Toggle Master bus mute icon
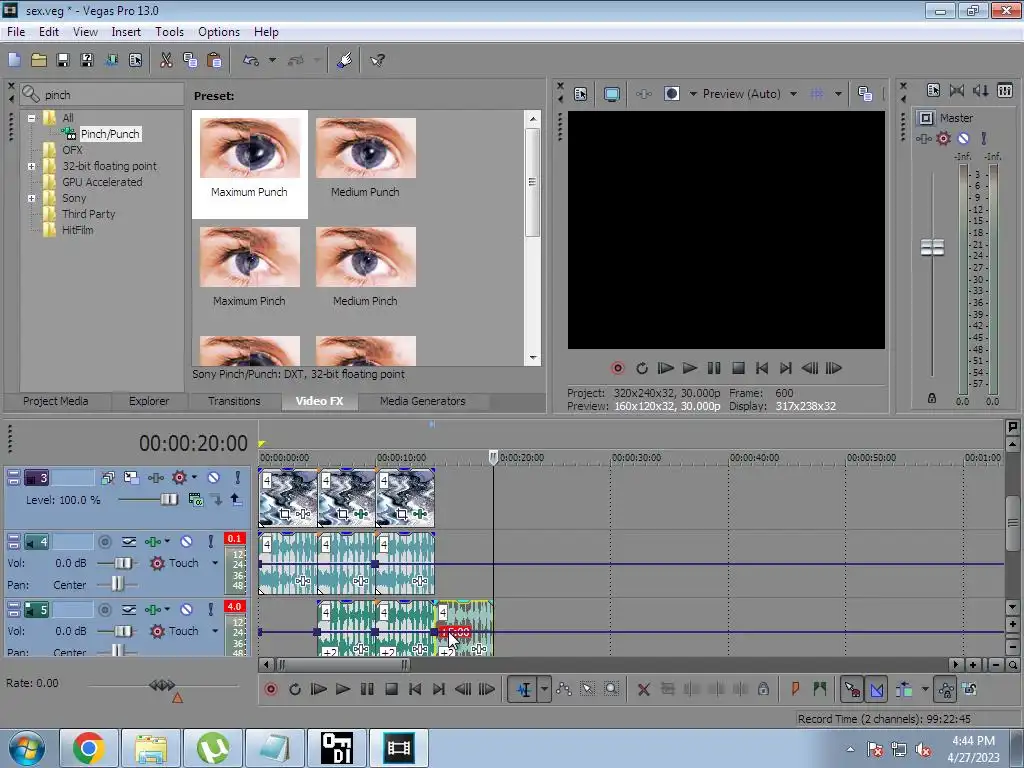This screenshot has height=768, width=1024. pyautogui.click(x=963, y=138)
